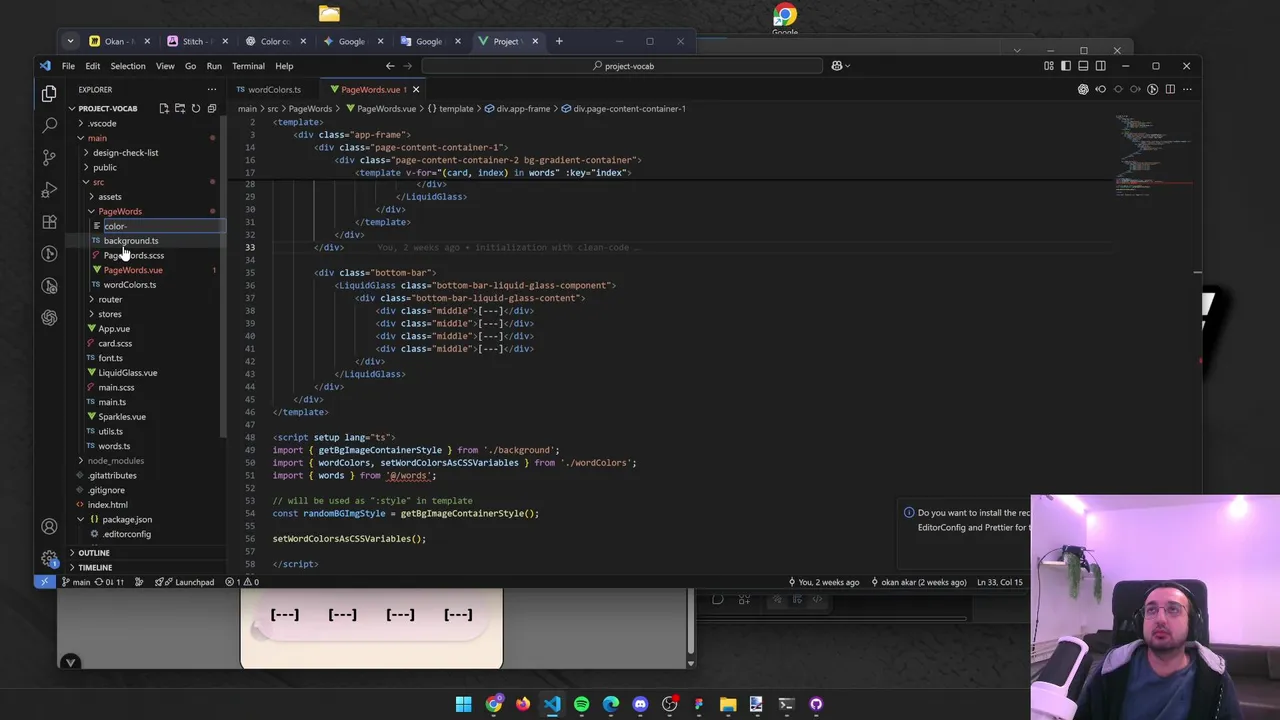1280x720 pixels.
Task: Open Manage gear icon in activity bar
Action: pyautogui.click(x=49, y=558)
